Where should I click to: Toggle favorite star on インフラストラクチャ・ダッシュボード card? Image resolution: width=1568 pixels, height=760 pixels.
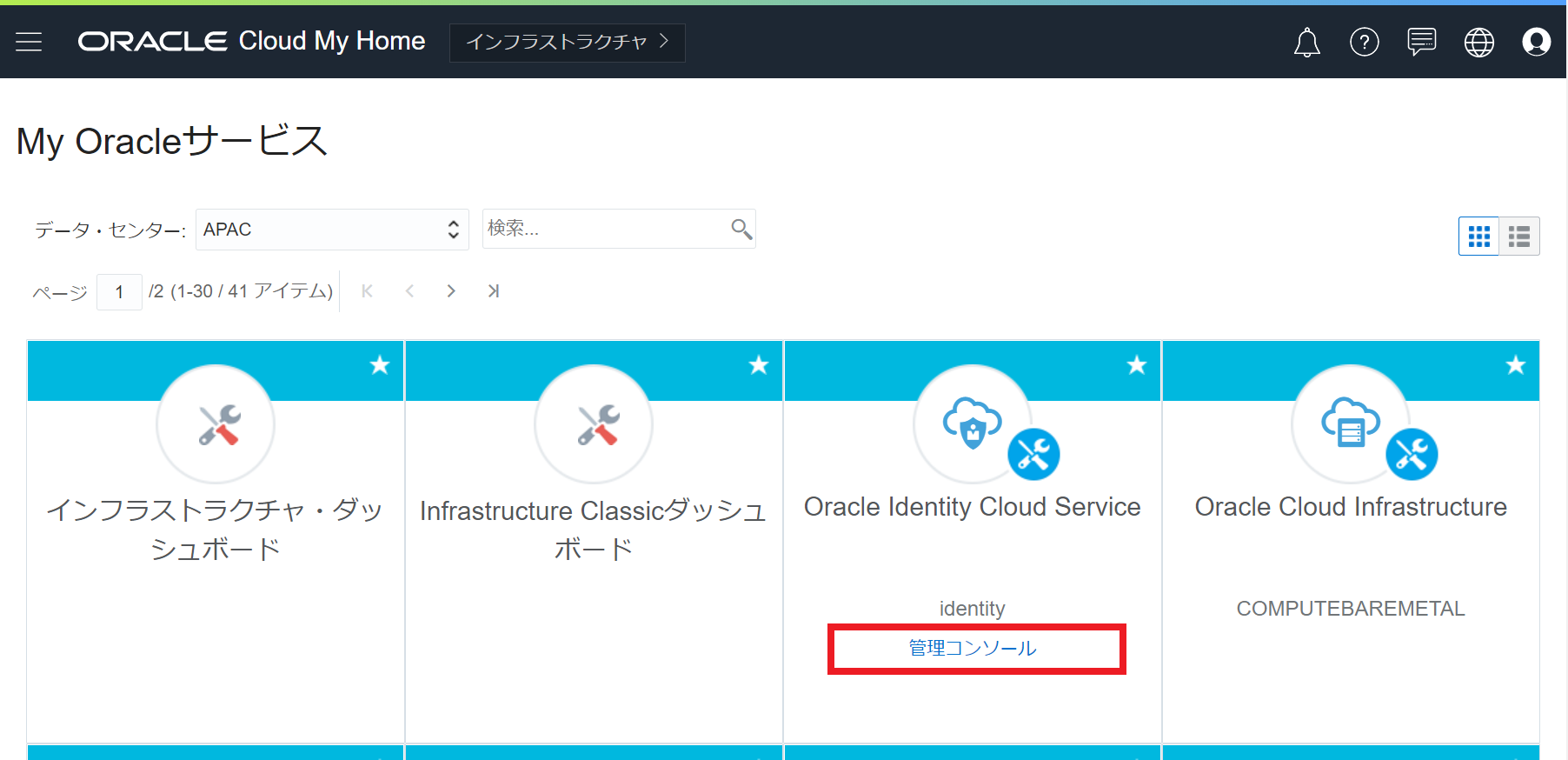(x=380, y=365)
